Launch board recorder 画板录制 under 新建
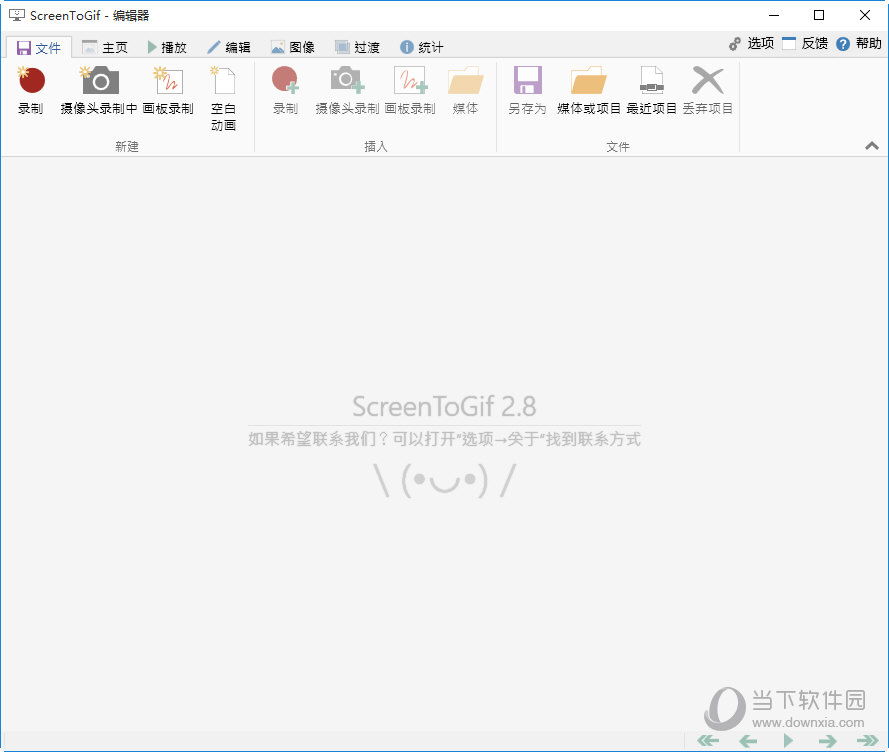This screenshot has width=889, height=752. point(168,91)
